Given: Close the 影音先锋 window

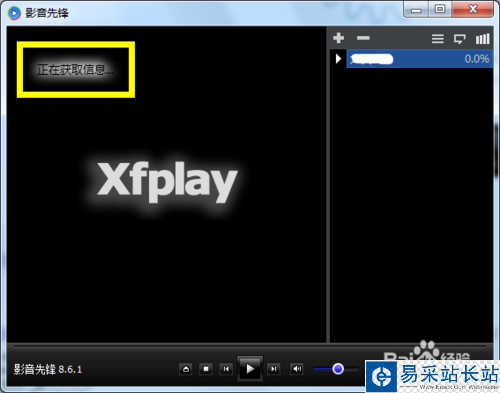Looking at the screenshot, I should (473, 9).
